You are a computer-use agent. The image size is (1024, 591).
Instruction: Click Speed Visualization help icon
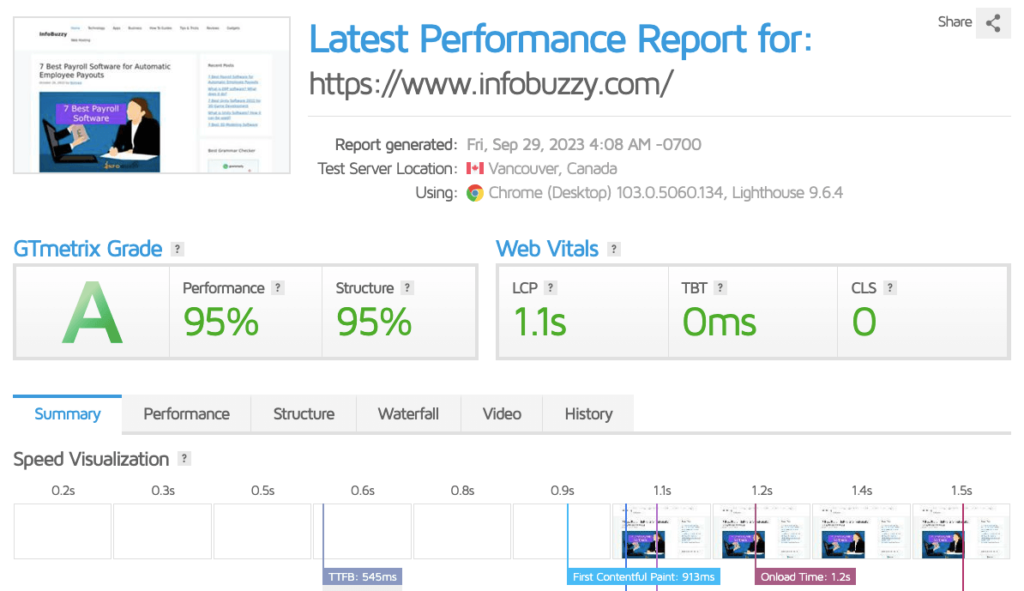184,458
